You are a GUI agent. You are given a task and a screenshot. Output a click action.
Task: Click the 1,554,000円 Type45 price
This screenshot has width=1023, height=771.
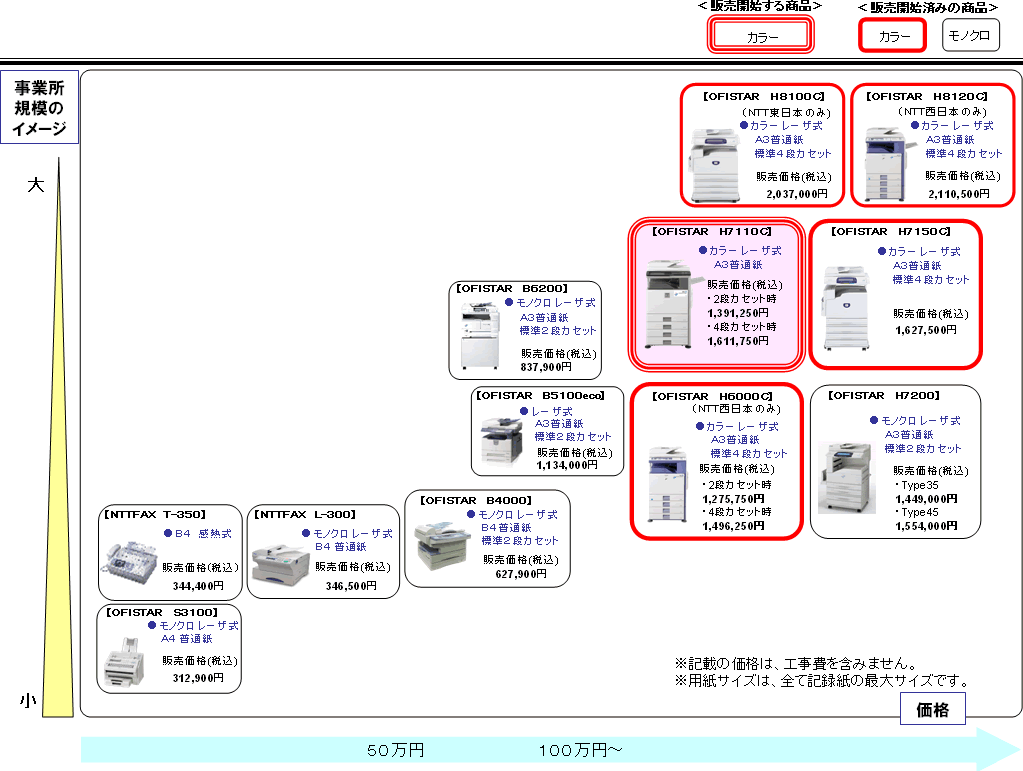pyautogui.click(x=926, y=526)
